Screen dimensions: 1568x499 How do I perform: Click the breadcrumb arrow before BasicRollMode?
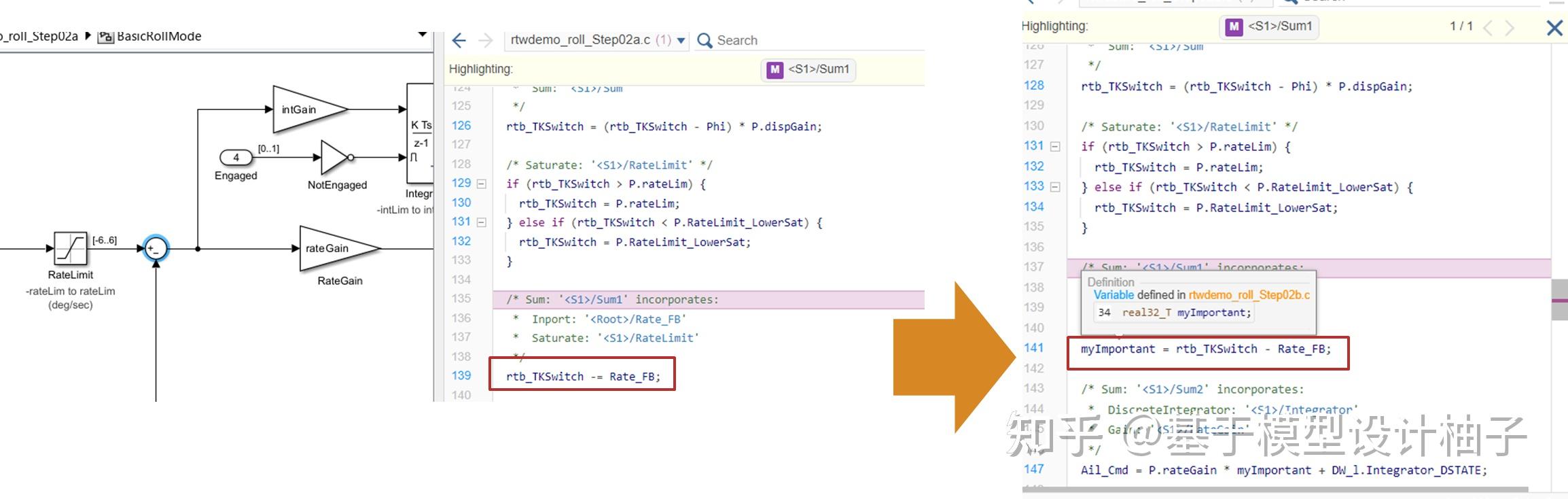click(88, 36)
